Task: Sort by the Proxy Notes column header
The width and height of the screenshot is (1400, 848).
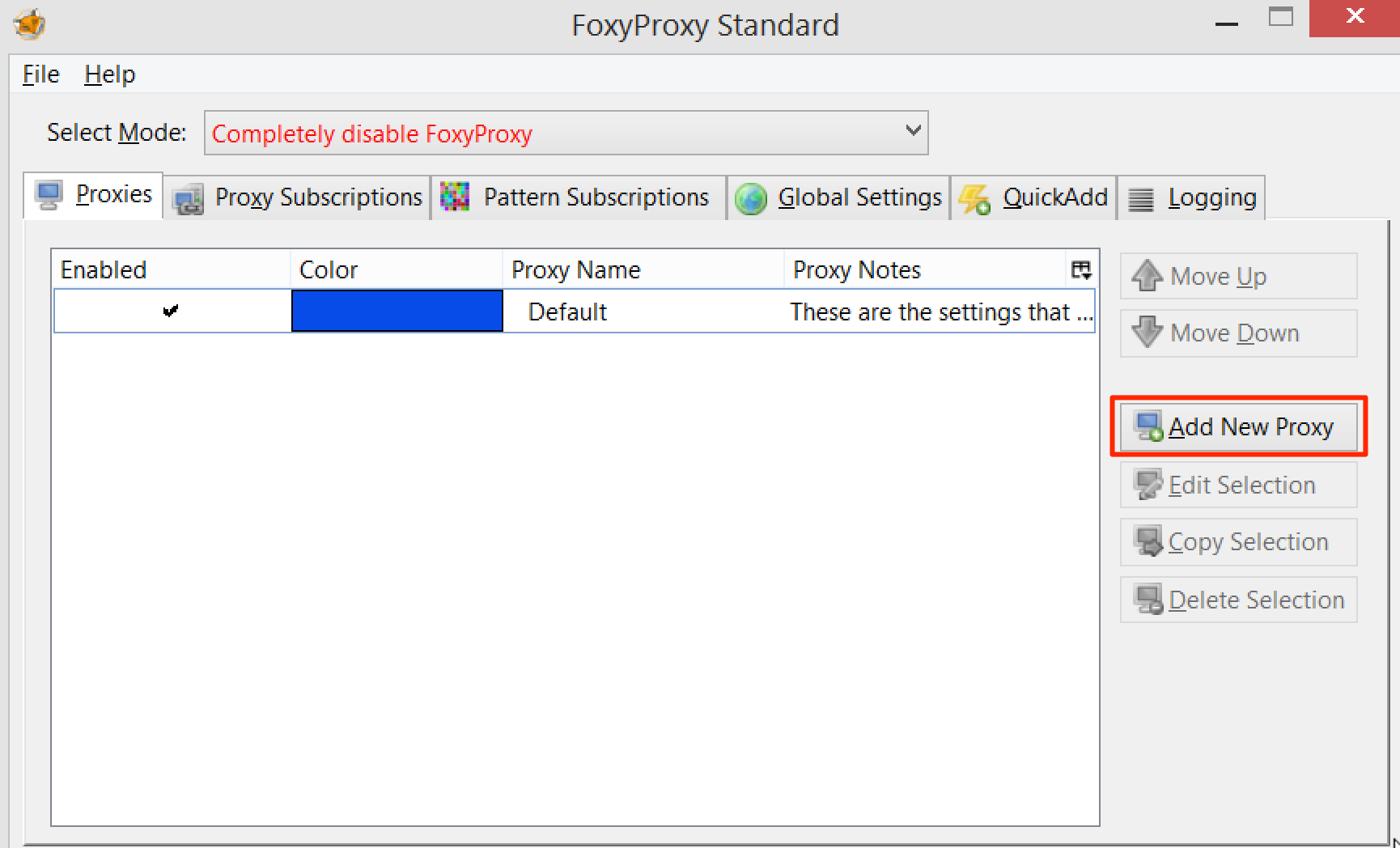Action: pyautogui.click(x=927, y=269)
